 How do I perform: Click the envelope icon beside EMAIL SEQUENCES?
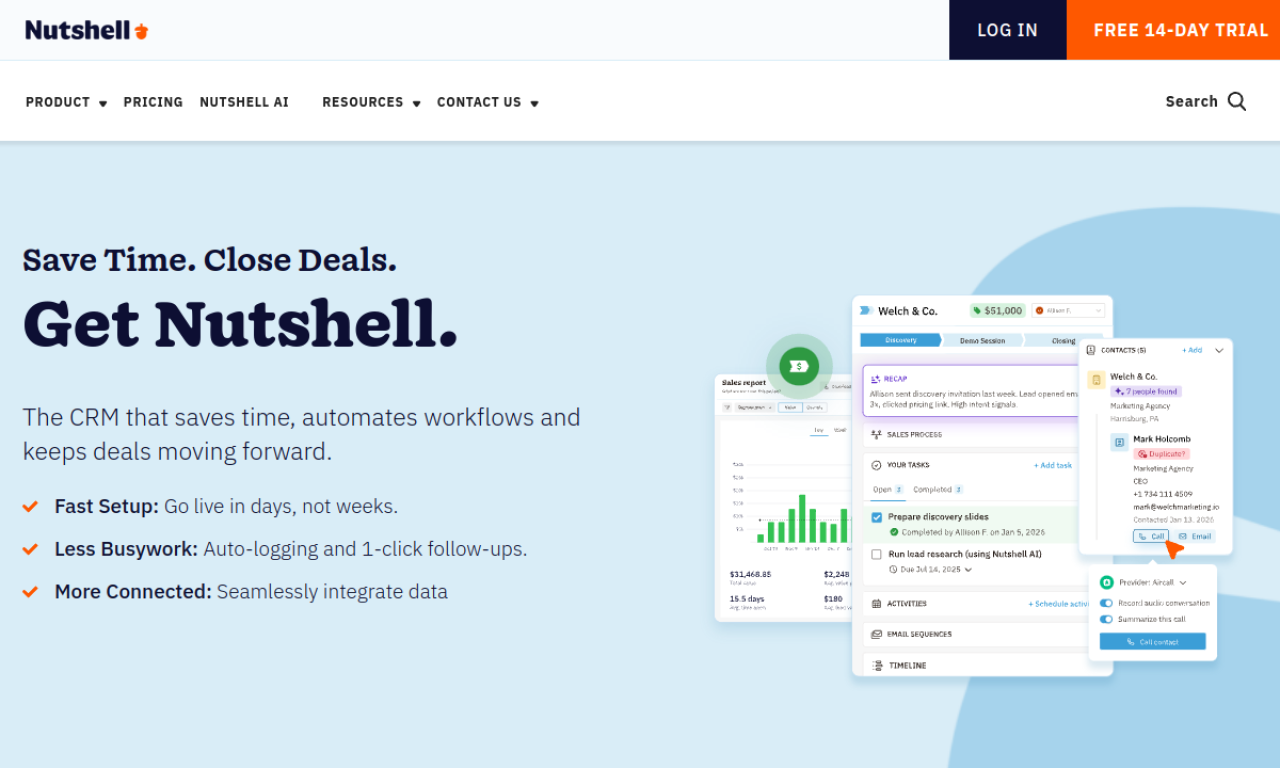coord(876,634)
